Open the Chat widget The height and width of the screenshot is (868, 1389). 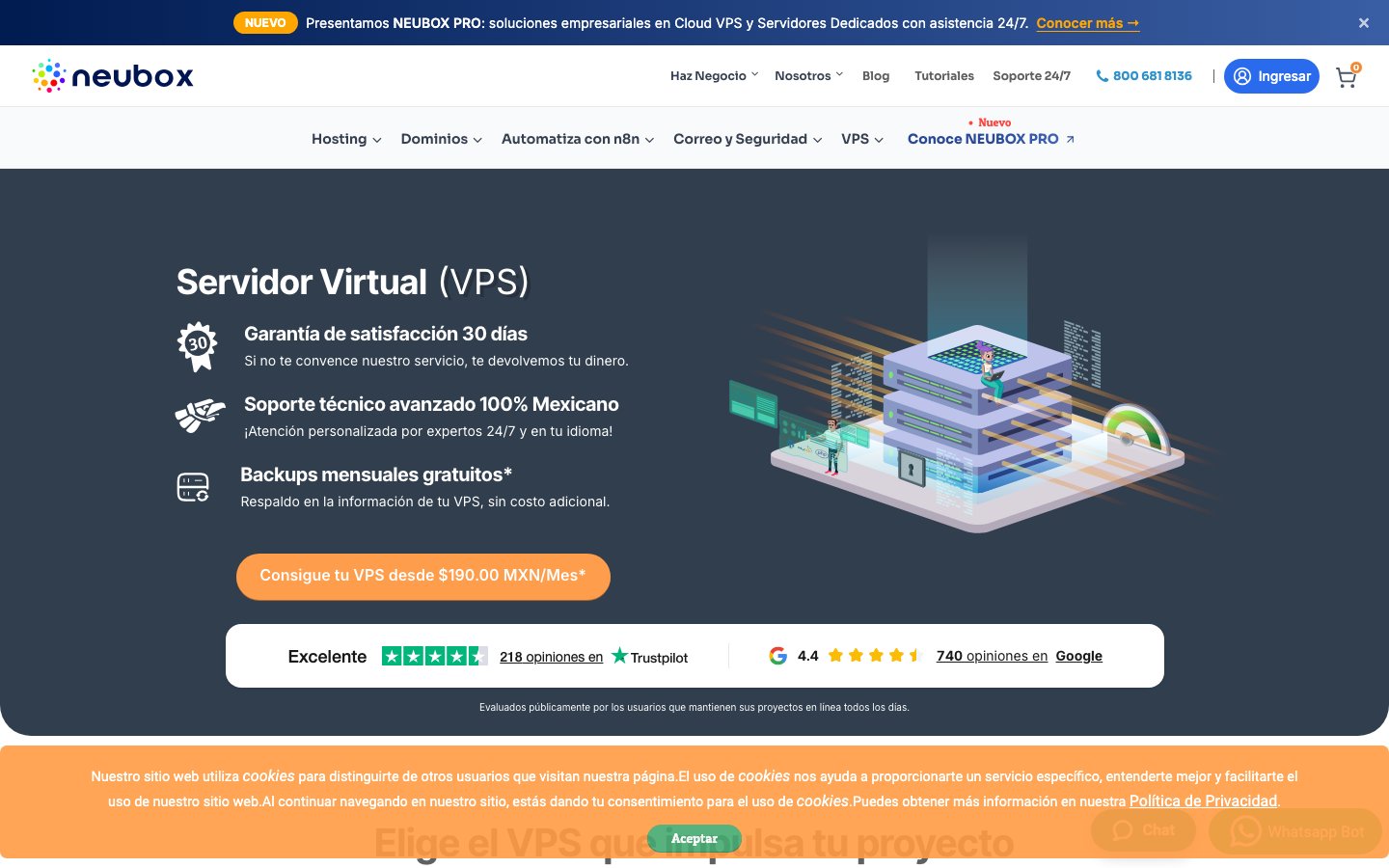(1144, 830)
